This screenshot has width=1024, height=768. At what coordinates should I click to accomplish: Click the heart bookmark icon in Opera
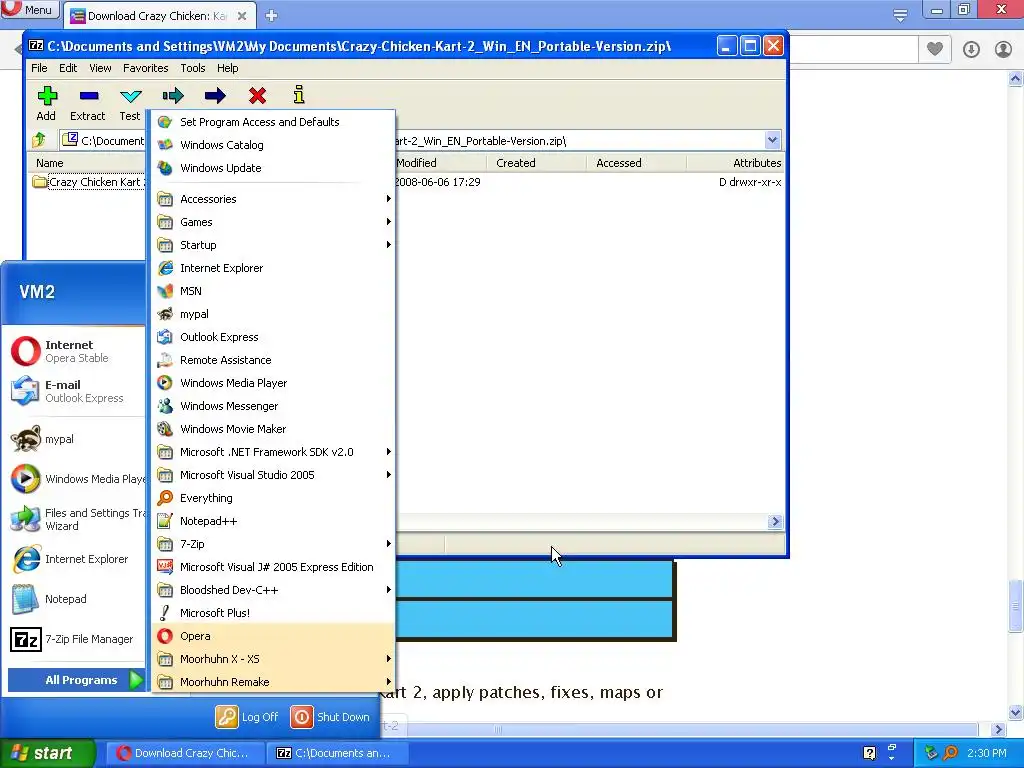click(935, 48)
